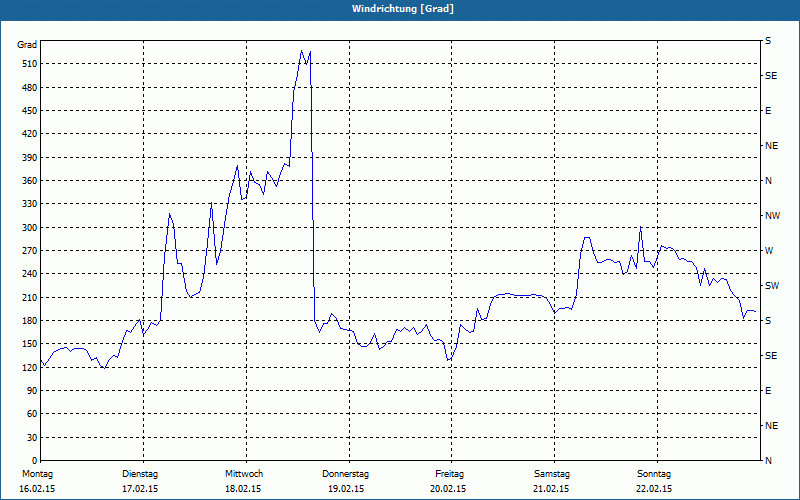Select the date 21.02.15
Viewport: 800px width, 500px height.
tap(552, 489)
